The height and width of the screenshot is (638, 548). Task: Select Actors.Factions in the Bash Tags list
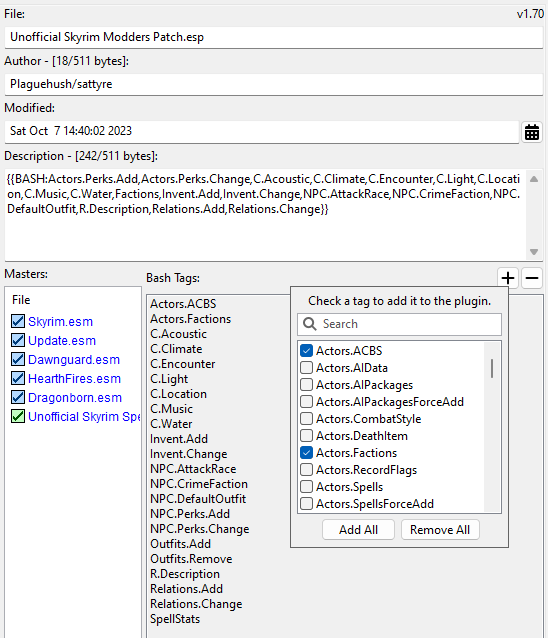click(190, 319)
